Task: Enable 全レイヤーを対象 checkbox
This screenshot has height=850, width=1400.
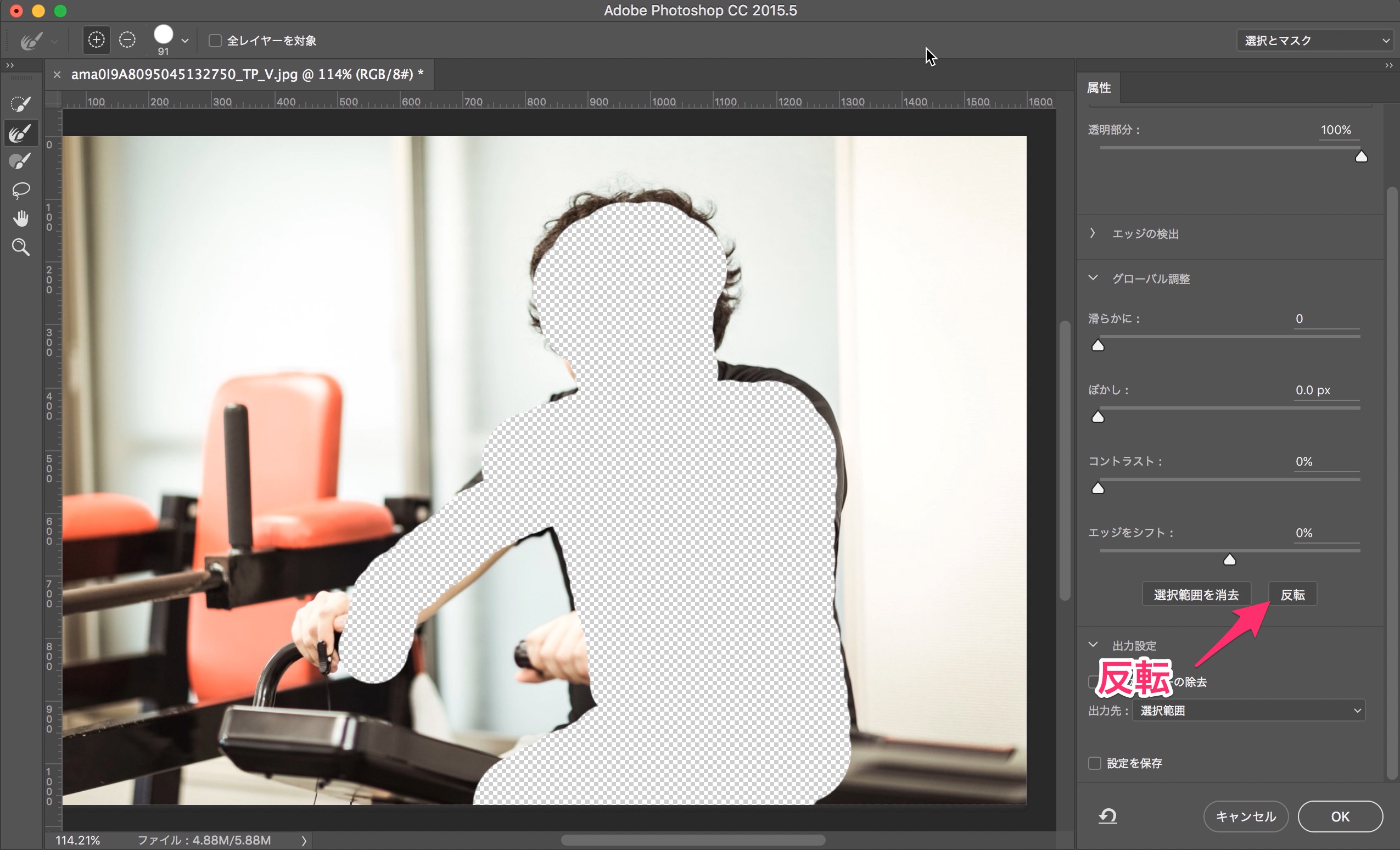Action: pyautogui.click(x=215, y=40)
